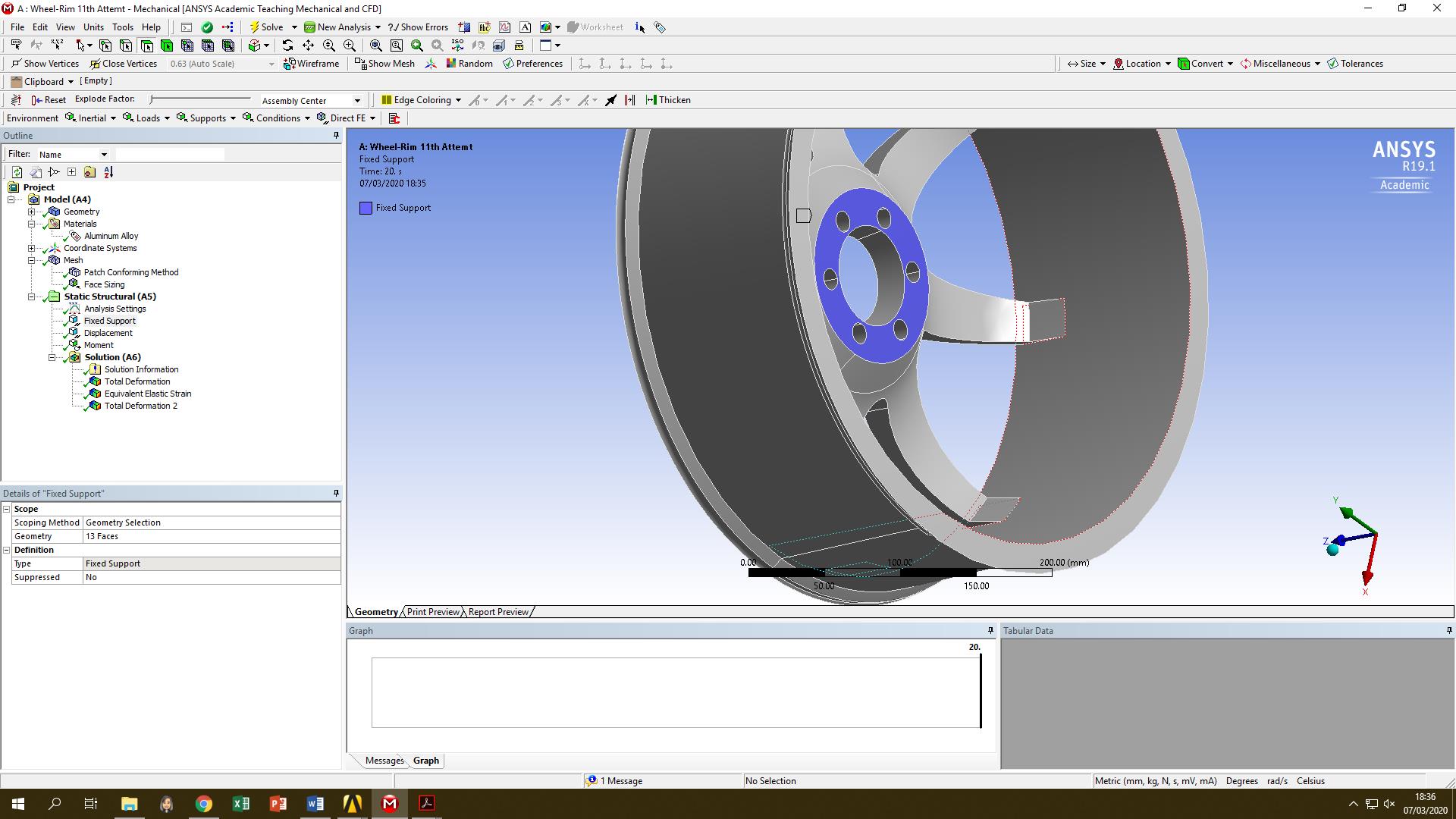This screenshot has width=1456, height=819.
Task: Open the Units menu
Action: [93, 27]
